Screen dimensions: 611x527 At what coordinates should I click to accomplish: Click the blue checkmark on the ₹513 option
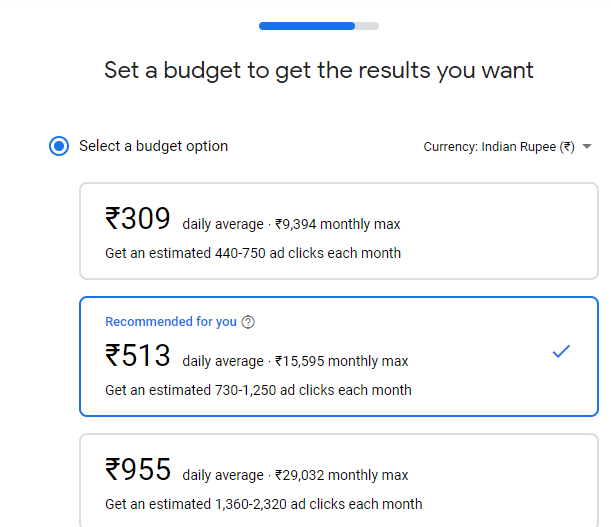click(561, 351)
